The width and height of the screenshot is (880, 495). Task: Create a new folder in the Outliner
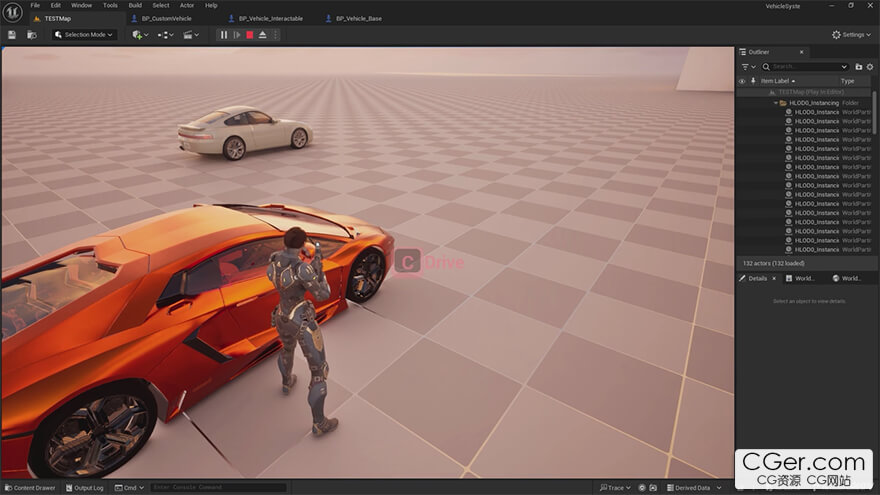pyautogui.click(x=859, y=67)
